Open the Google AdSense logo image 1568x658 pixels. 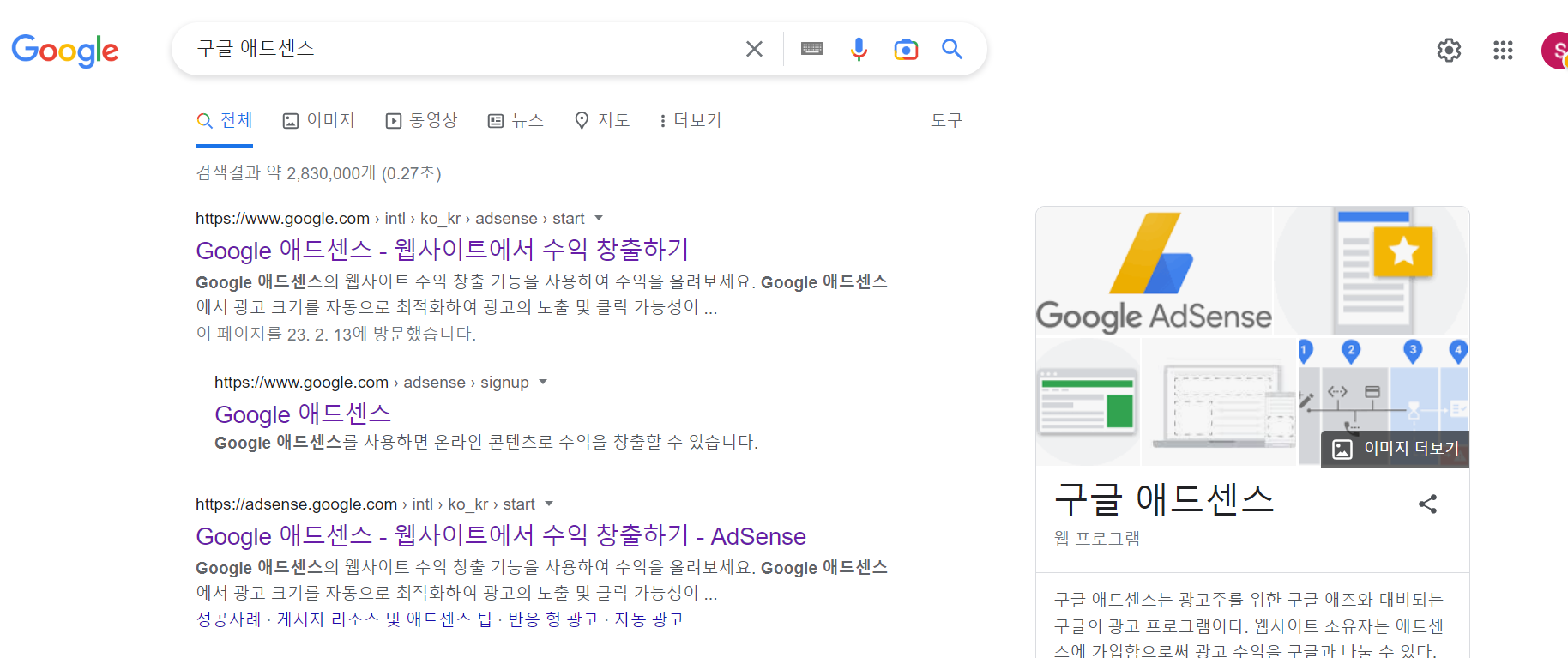(1154, 271)
